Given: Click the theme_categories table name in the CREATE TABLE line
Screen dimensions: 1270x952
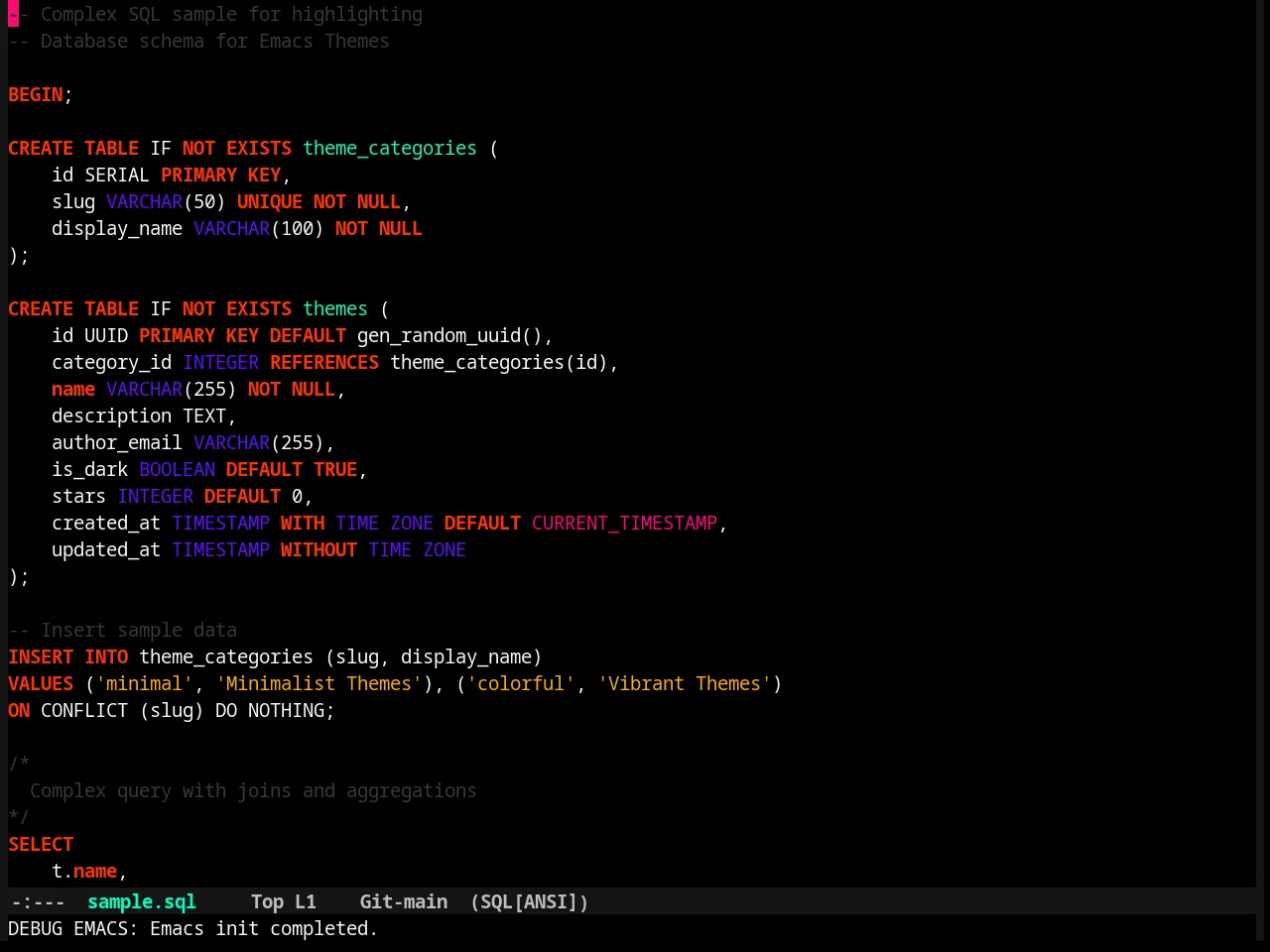Looking at the screenshot, I should point(390,148).
